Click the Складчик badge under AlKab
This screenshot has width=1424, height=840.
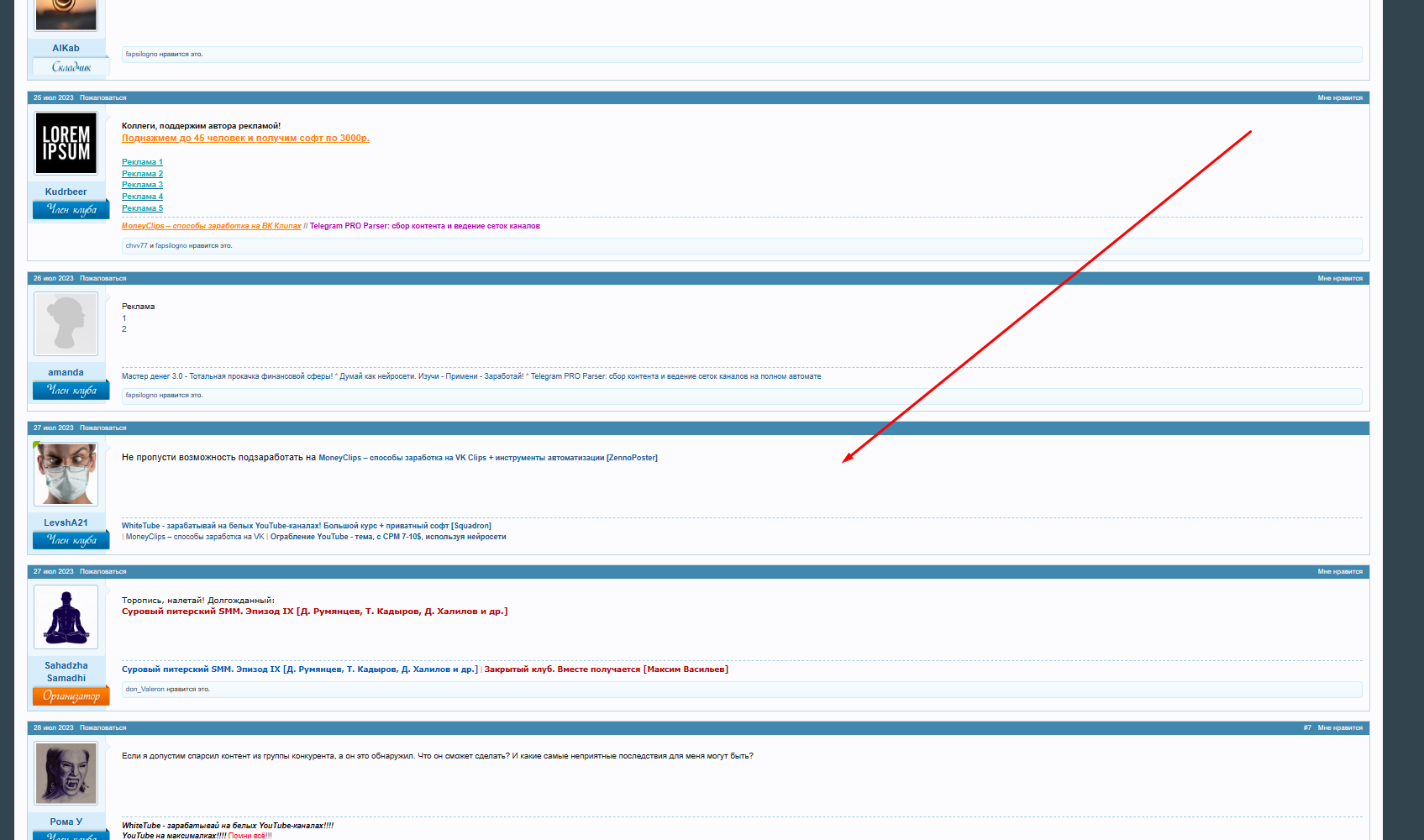(x=71, y=67)
